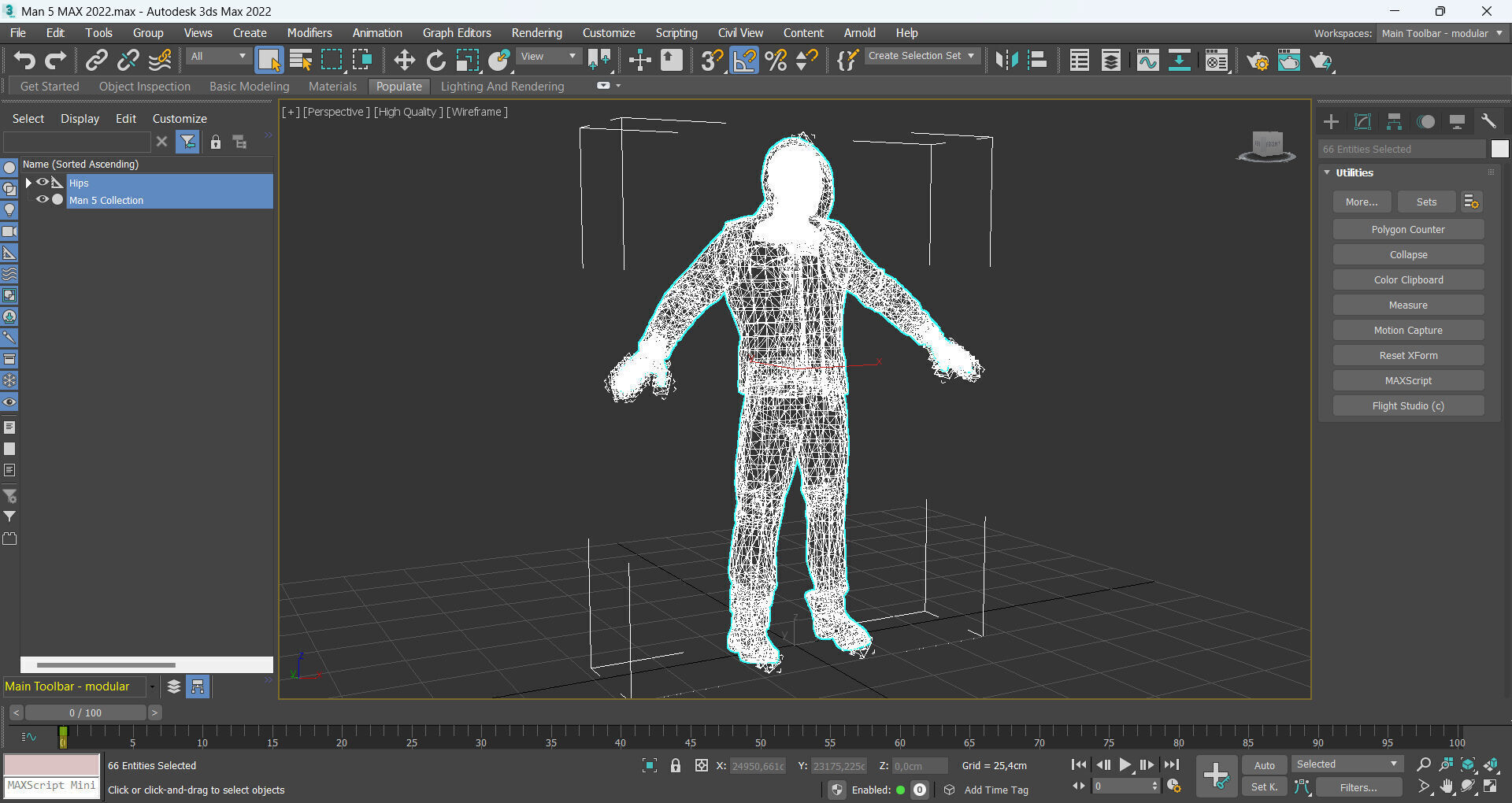1512x803 pixels.
Task: Click the Measure utility button
Action: [1408, 305]
